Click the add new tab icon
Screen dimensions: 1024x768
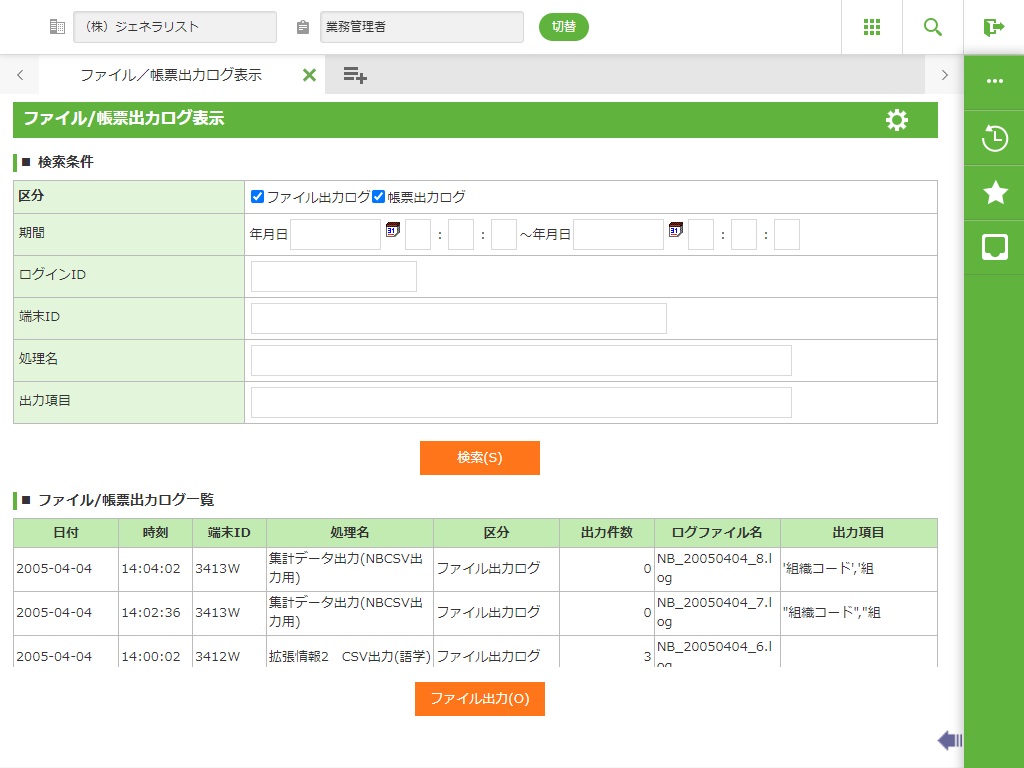tap(355, 75)
